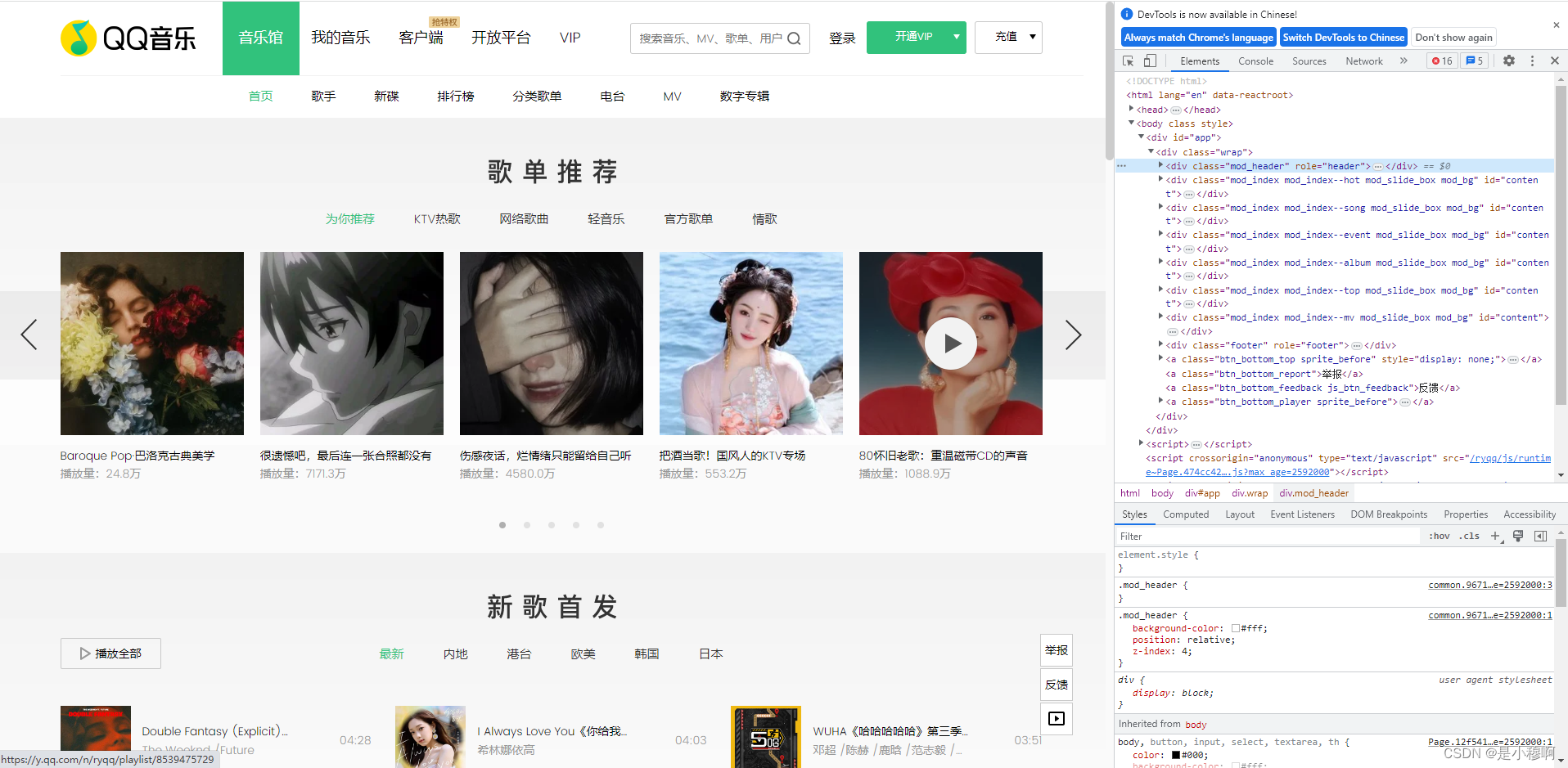Click the div.wrap breadcrumb
The height and width of the screenshot is (768, 1568).
pyautogui.click(x=1250, y=493)
